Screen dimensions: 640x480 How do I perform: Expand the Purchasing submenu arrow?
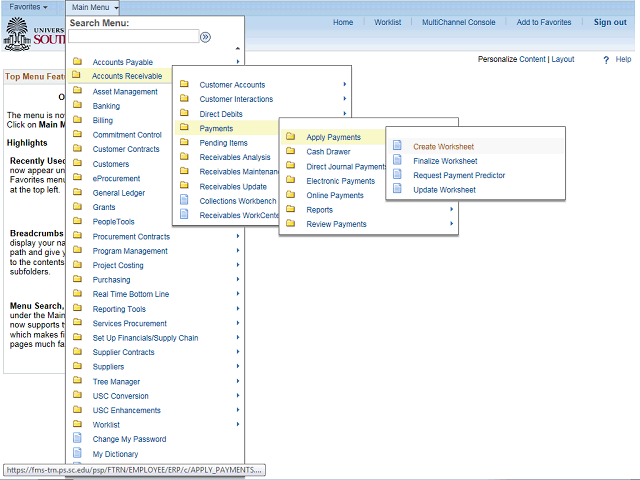[x=238, y=280]
